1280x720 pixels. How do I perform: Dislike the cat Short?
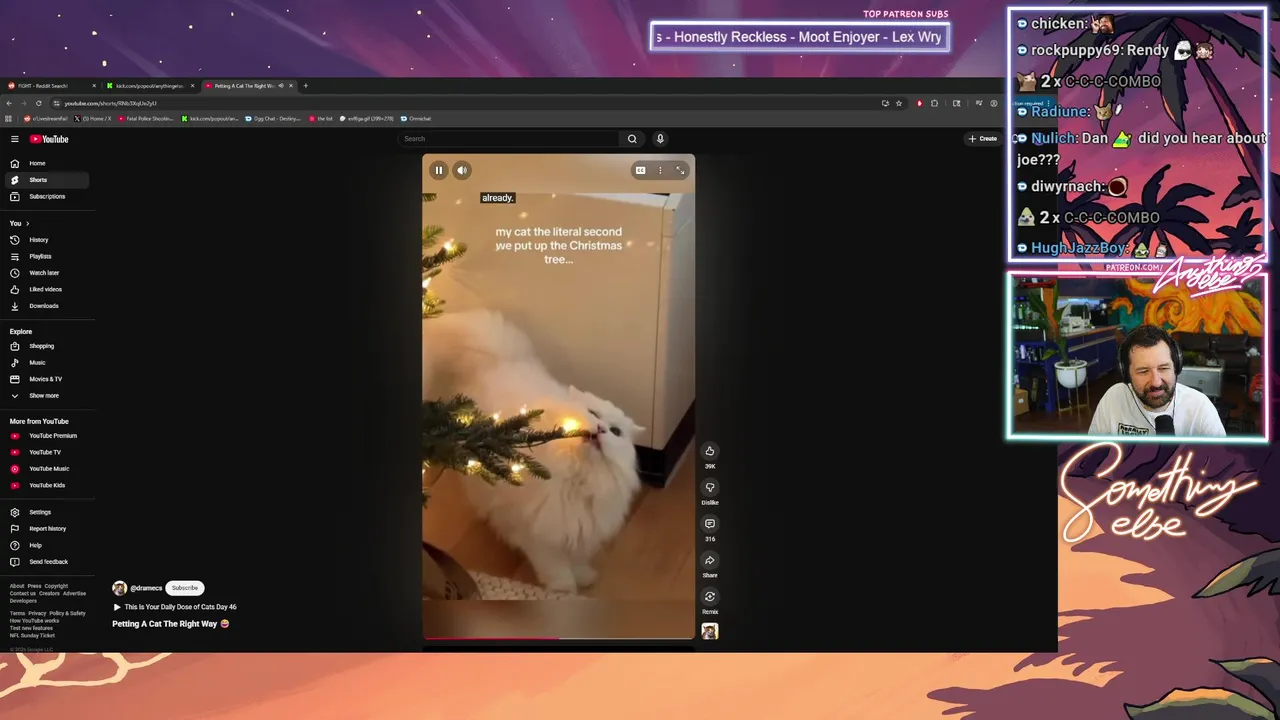pyautogui.click(x=710, y=487)
